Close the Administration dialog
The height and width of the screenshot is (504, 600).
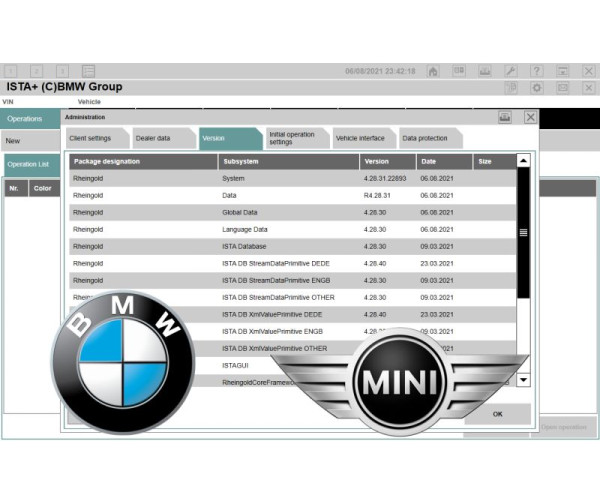(530, 117)
